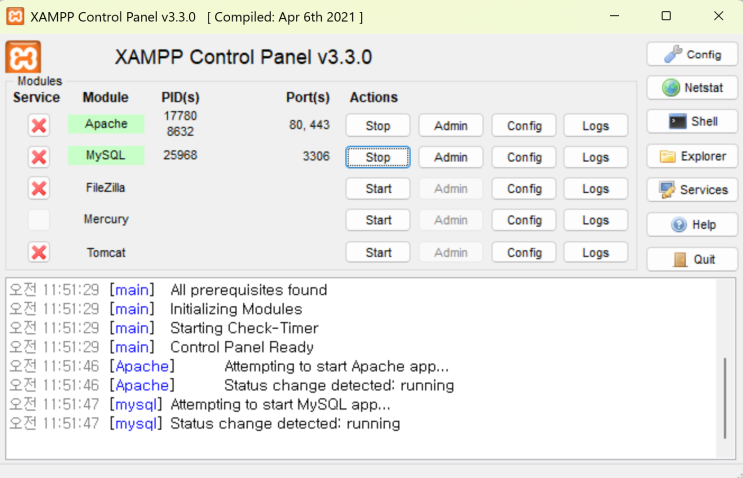
Task: Click the Mercury module label
Action: click(106, 219)
